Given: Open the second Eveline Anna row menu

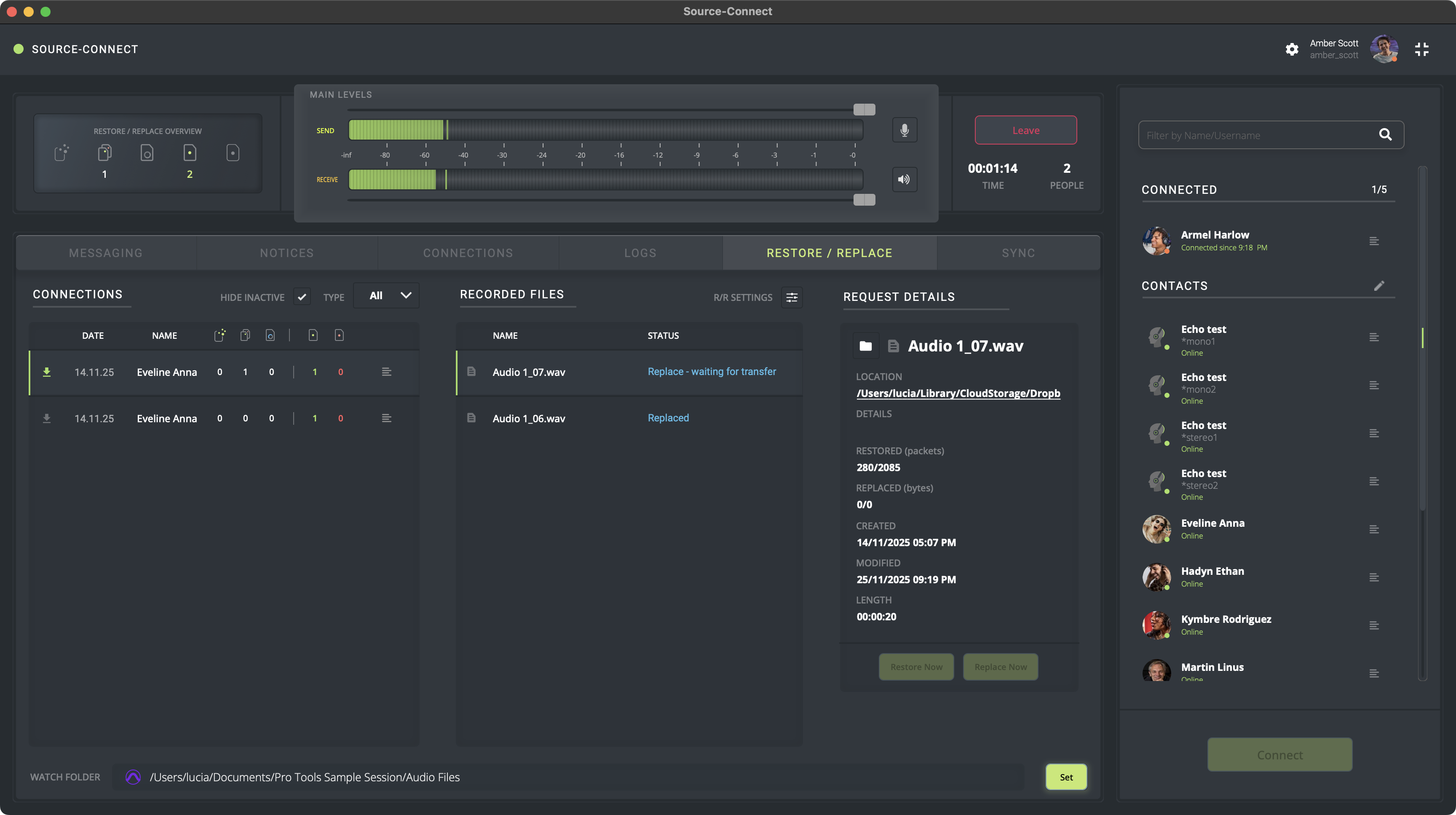Looking at the screenshot, I should (x=387, y=418).
